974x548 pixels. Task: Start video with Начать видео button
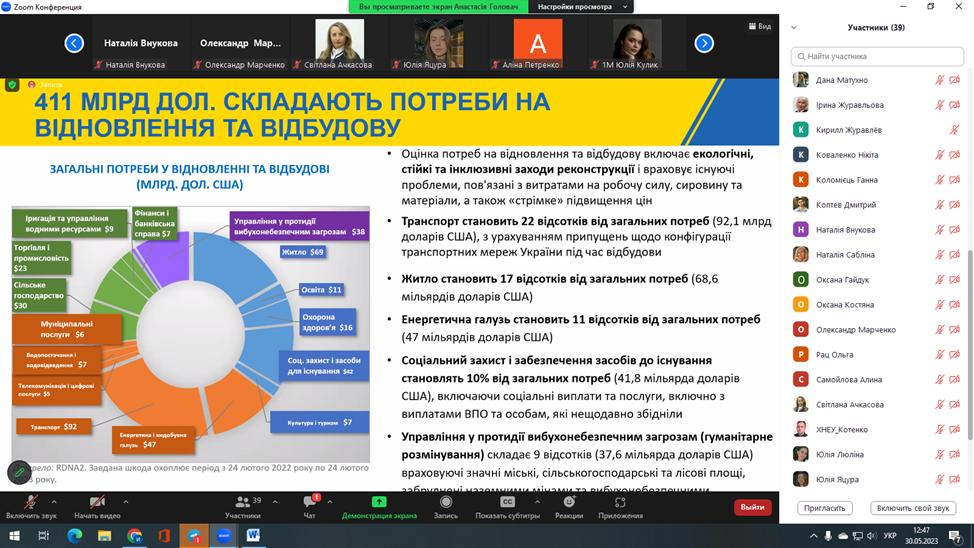[97, 504]
